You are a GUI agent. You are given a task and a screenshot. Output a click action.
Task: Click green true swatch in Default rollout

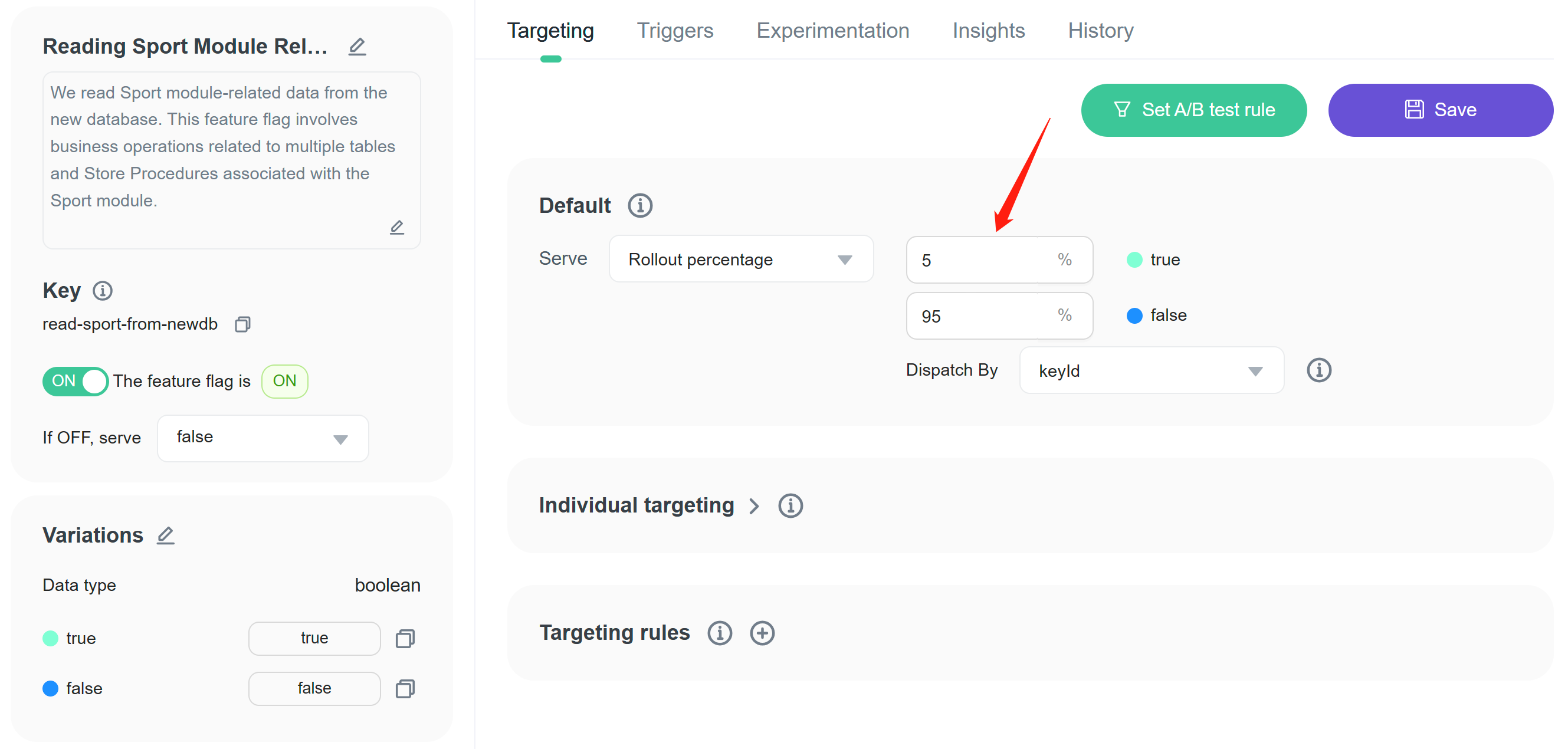1134,260
